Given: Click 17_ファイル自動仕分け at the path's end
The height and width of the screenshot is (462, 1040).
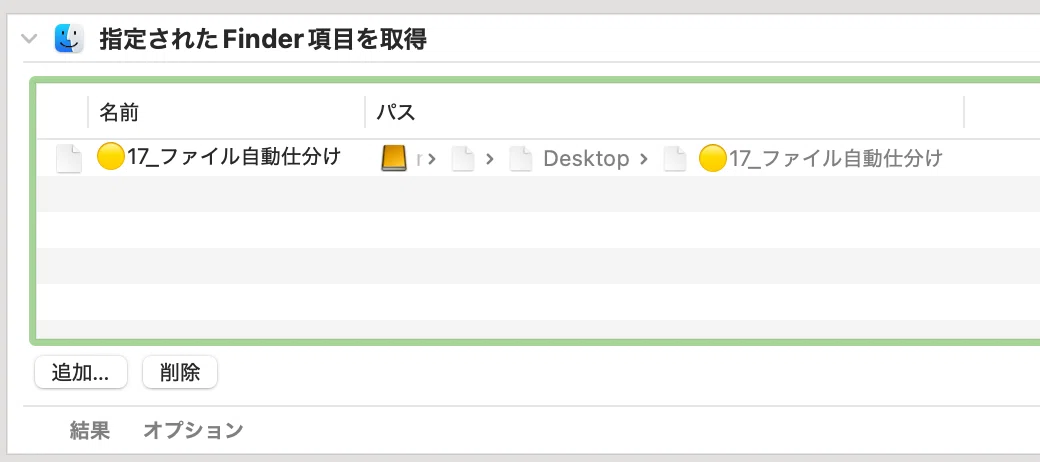Looking at the screenshot, I should [836, 158].
